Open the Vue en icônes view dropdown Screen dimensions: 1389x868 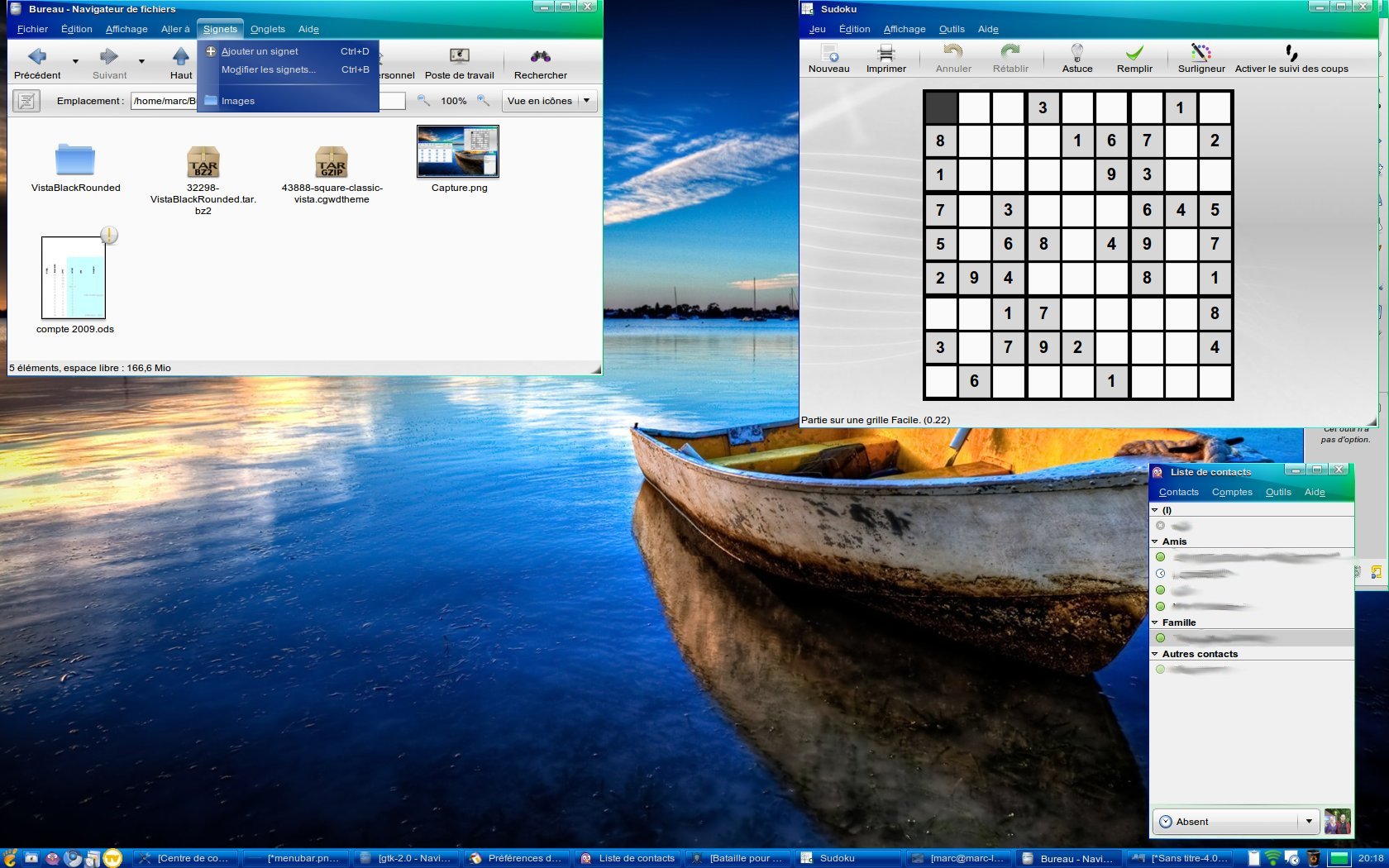[549, 101]
